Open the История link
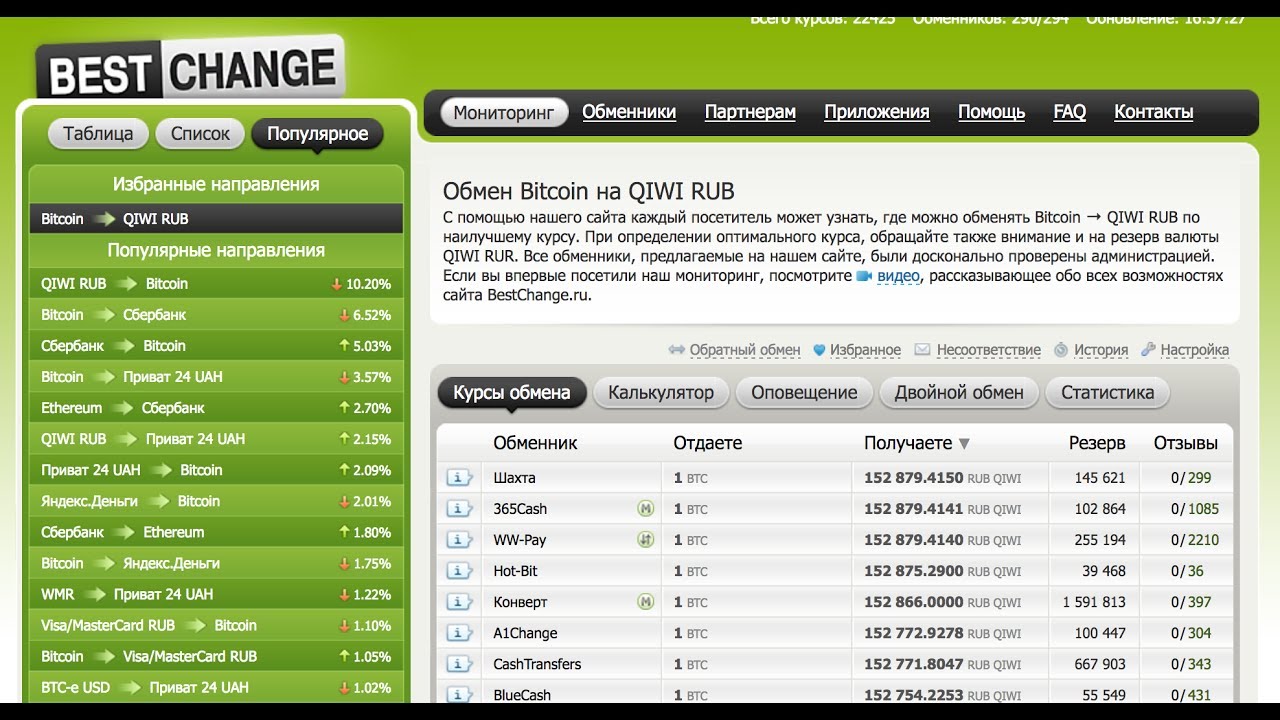1280x720 pixels. (x=1101, y=350)
